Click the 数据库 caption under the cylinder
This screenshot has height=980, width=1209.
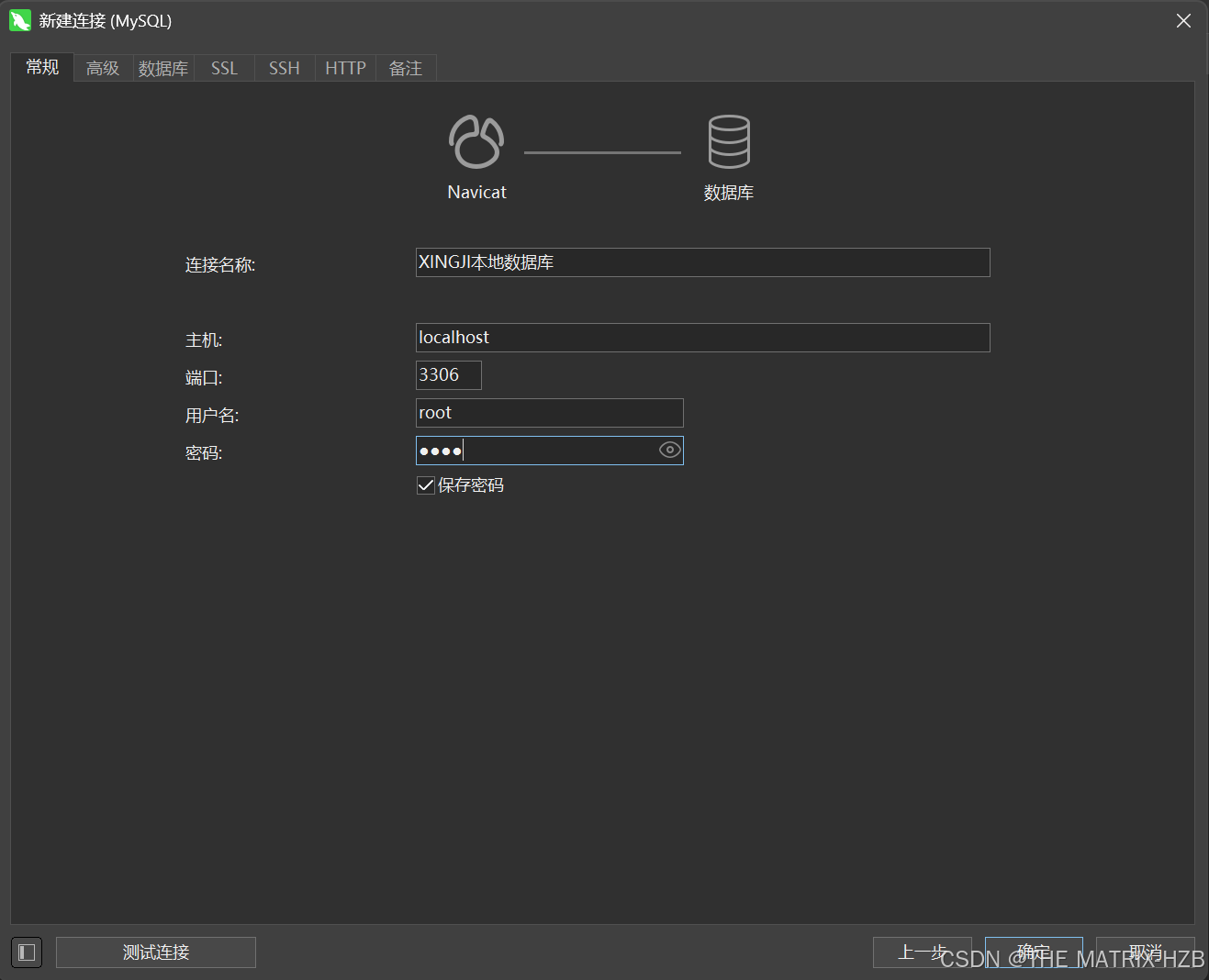click(x=729, y=193)
